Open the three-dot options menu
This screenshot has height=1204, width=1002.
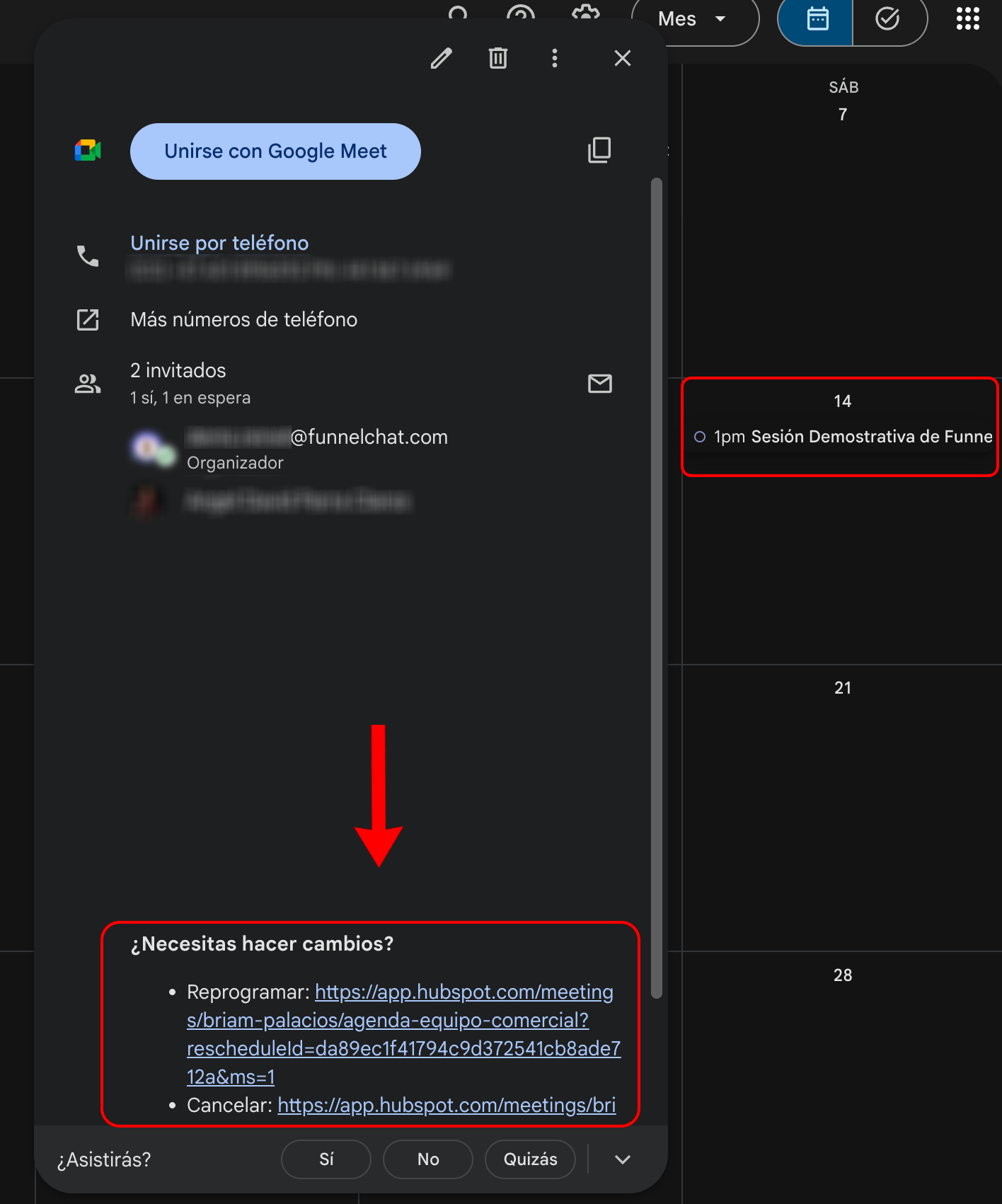coord(555,58)
